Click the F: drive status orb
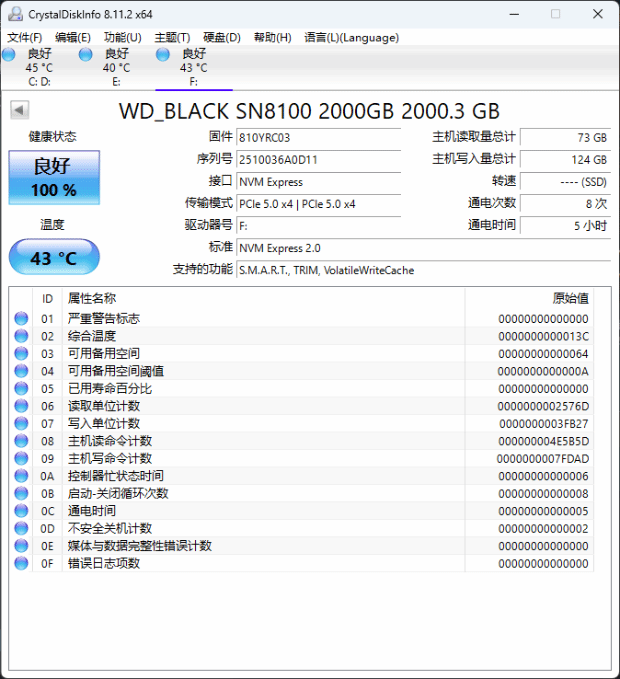 163,54
